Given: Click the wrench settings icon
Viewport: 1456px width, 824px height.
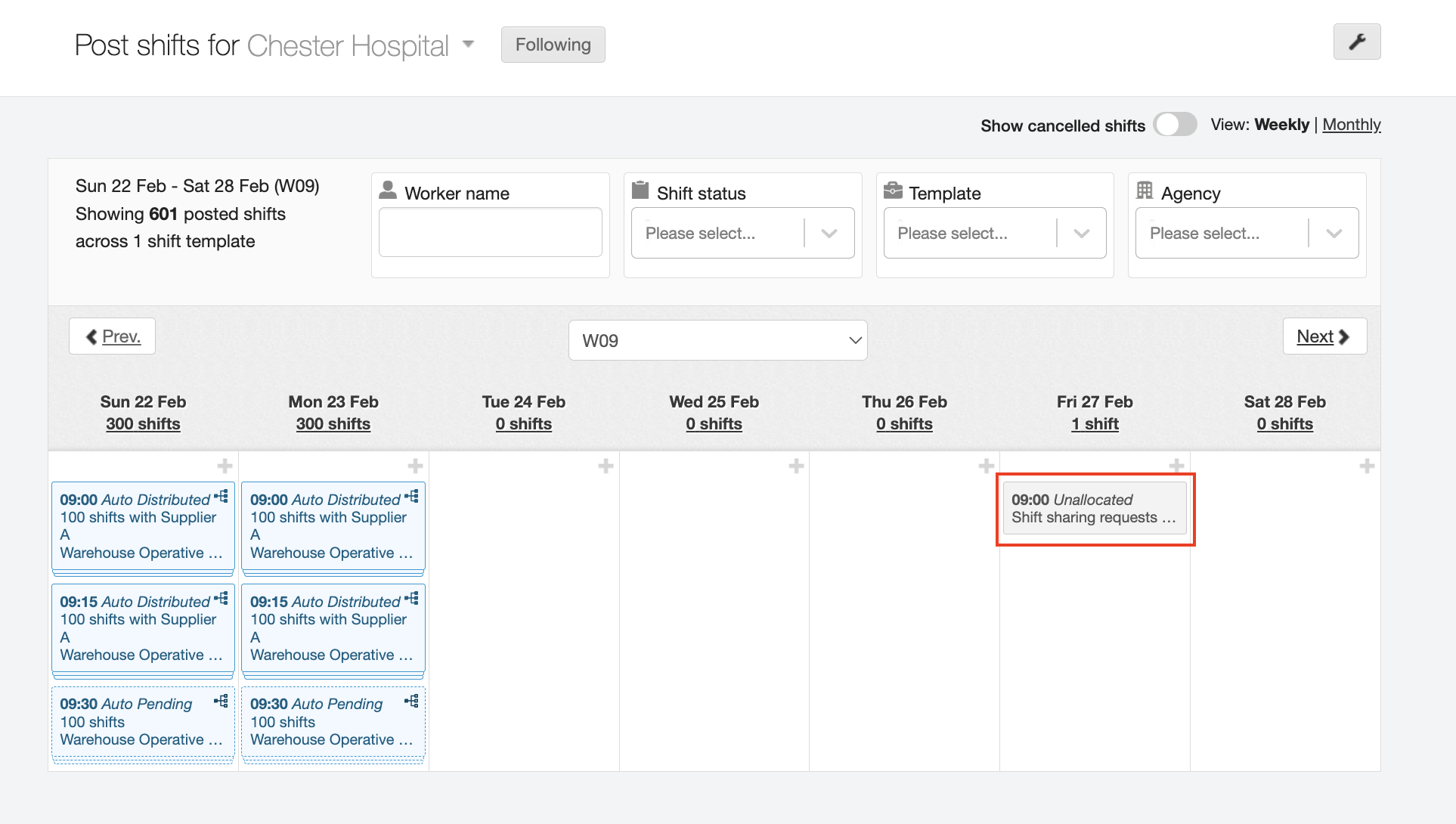Looking at the screenshot, I should pyautogui.click(x=1357, y=42).
